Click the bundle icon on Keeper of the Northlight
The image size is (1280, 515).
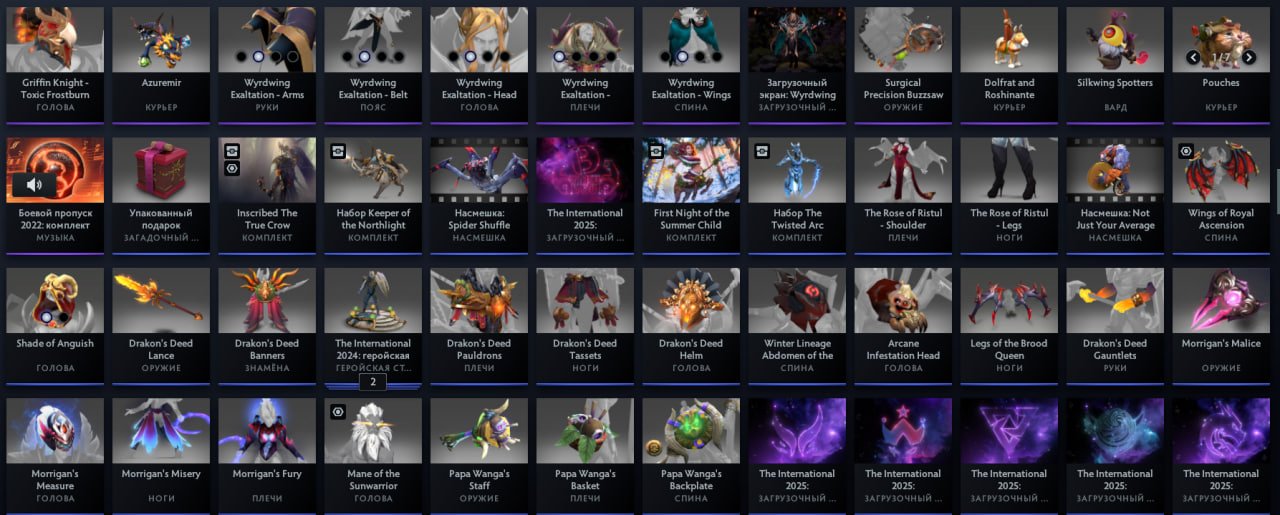338,151
